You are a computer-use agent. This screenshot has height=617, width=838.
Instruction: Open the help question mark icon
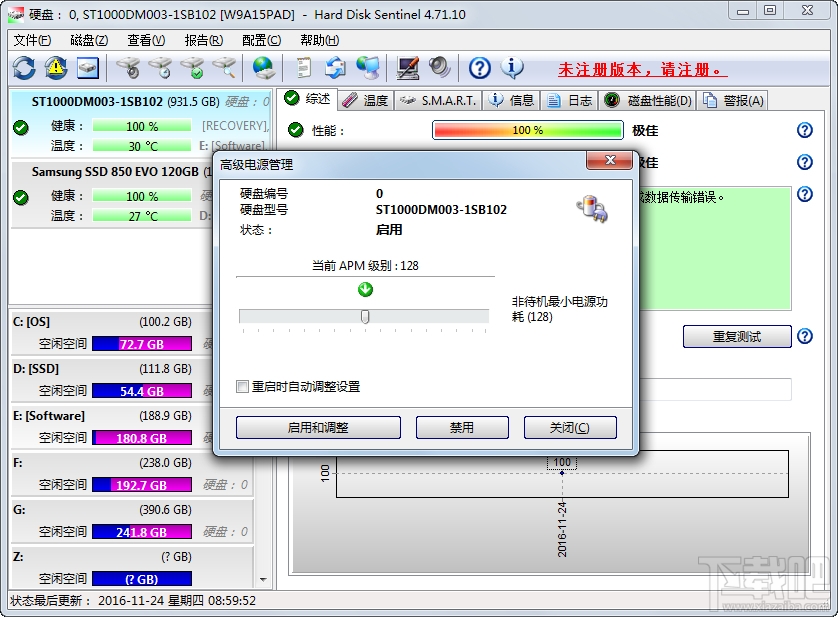(478, 67)
